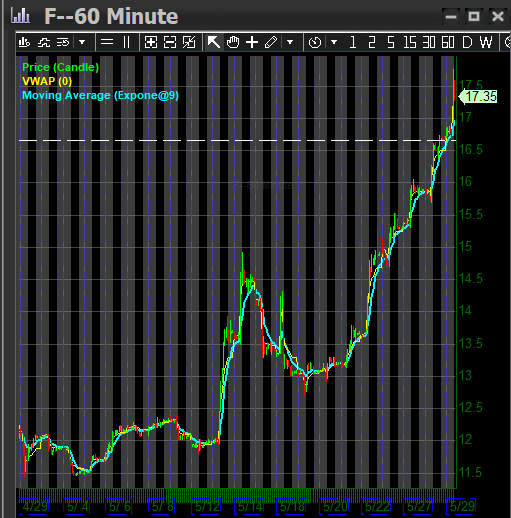Screen dimensions: 511x518
Task: Click the Price (Candle) legend label
Action: (x=60, y=67)
